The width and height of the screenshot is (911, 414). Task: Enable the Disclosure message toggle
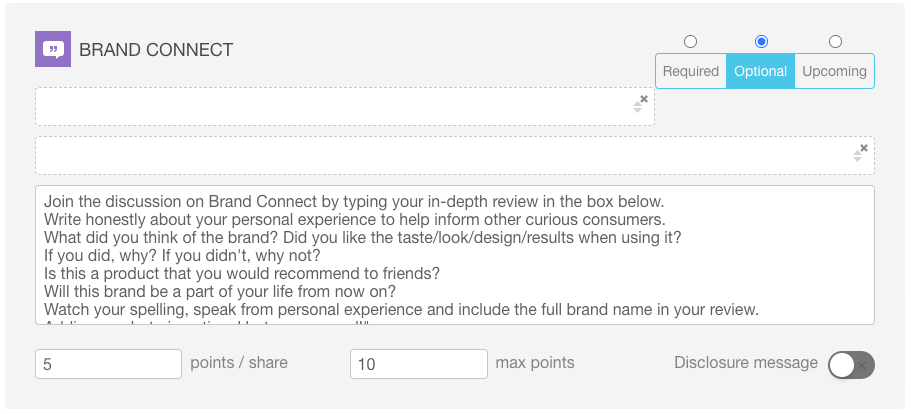point(852,365)
